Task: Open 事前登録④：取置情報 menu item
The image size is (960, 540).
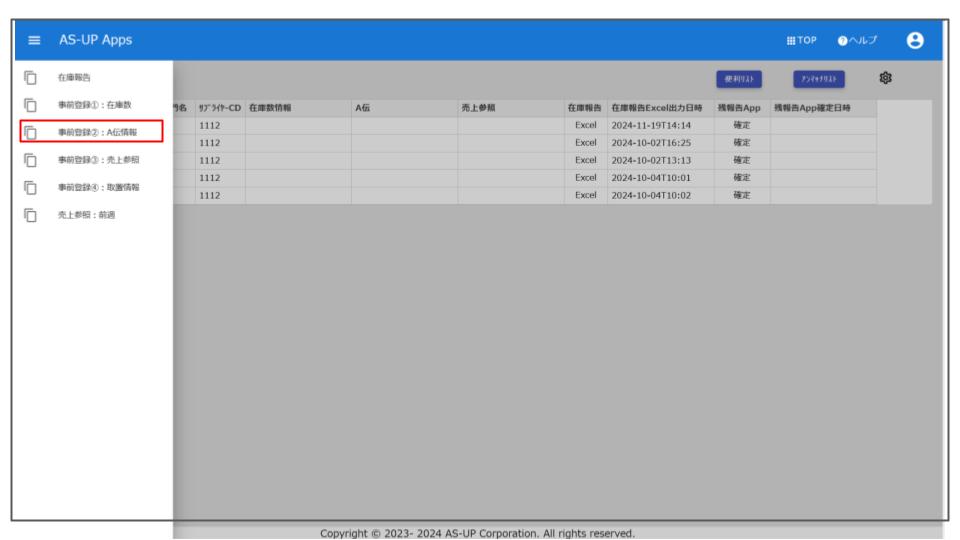Action: point(96,187)
